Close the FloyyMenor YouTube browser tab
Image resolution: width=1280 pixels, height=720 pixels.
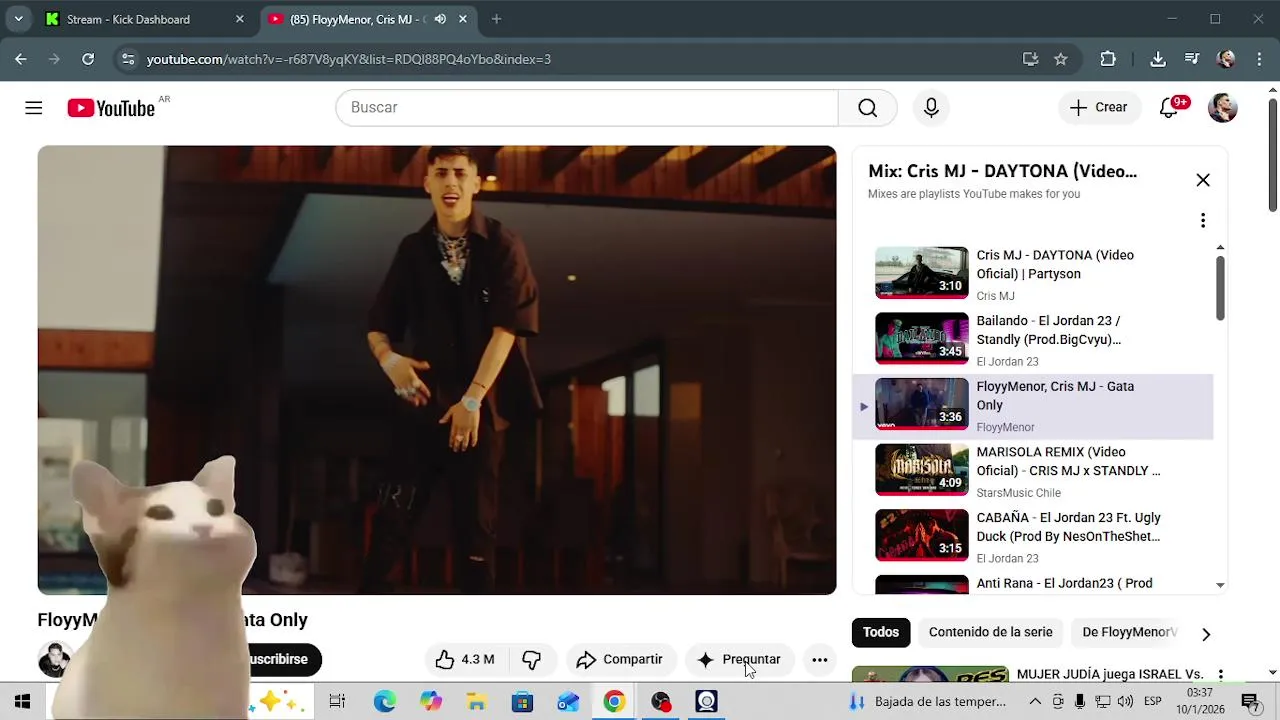[x=462, y=19]
